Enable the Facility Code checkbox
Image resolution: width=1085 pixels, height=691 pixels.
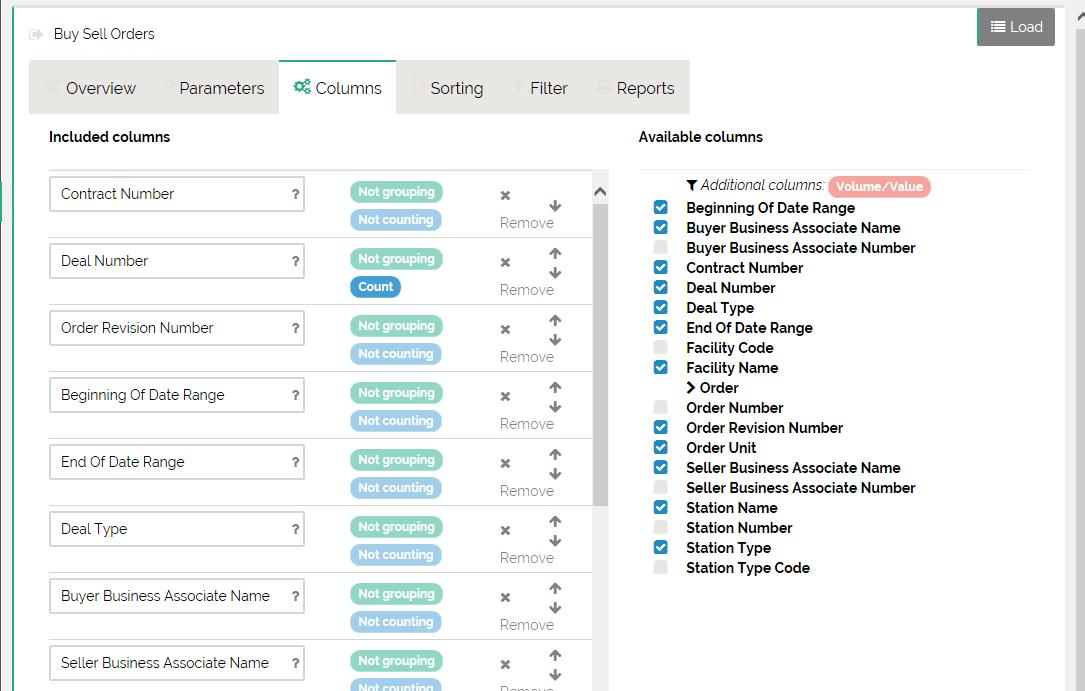coord(661,348)
